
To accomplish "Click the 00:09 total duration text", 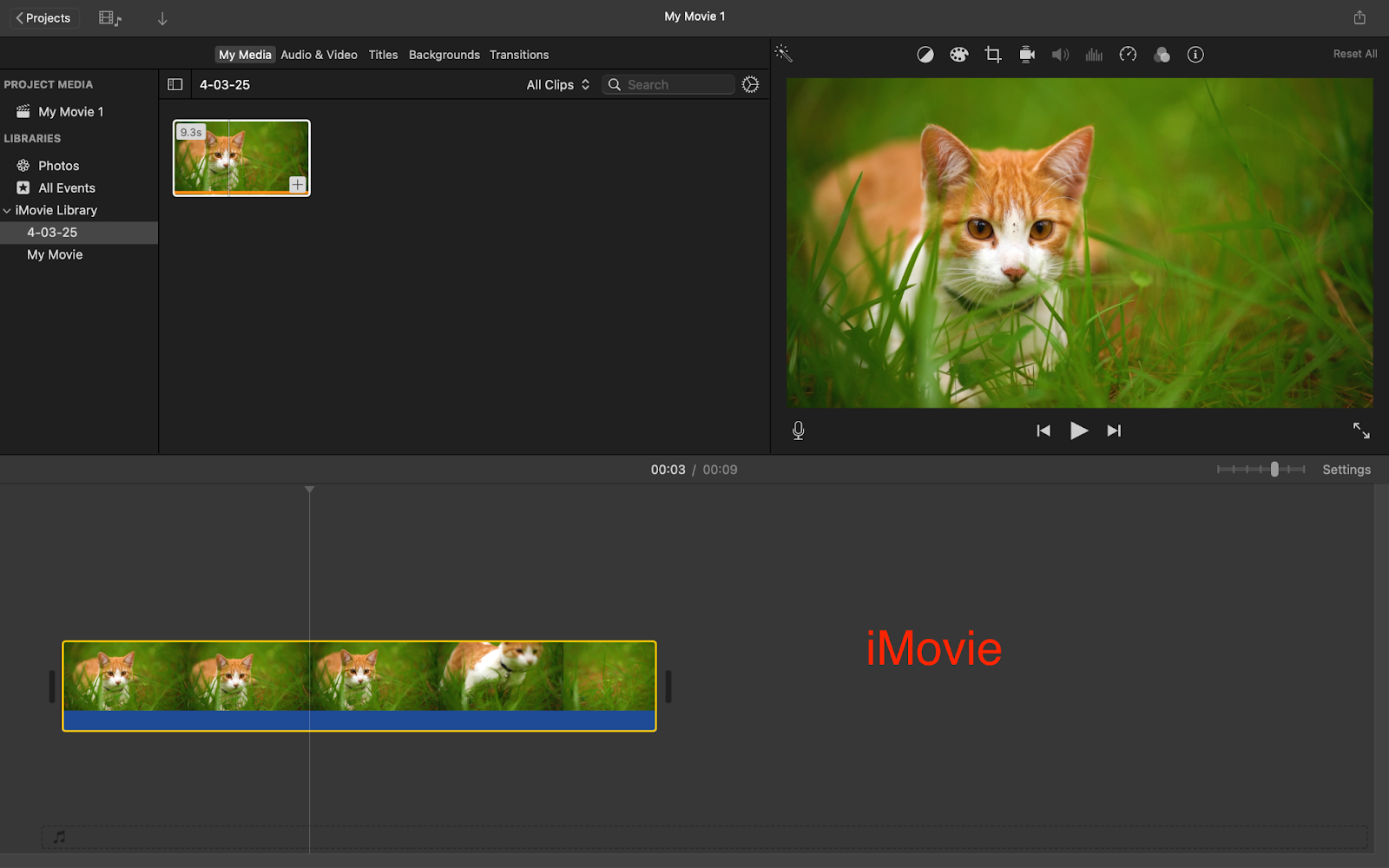I will tap(720, 470).
